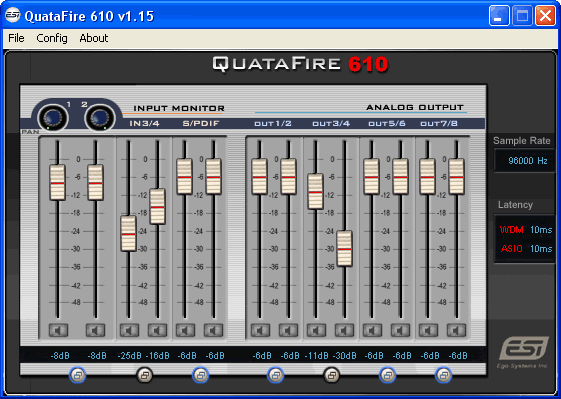Screen dimensions: 561x399
Task: Mute the left OUT7/8 channel
Action: [428, 330]
